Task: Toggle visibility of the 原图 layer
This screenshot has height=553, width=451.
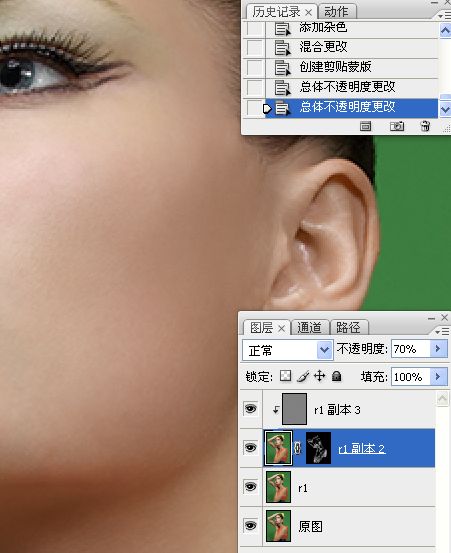Action: pyautogui.click(x=250, y=526)
